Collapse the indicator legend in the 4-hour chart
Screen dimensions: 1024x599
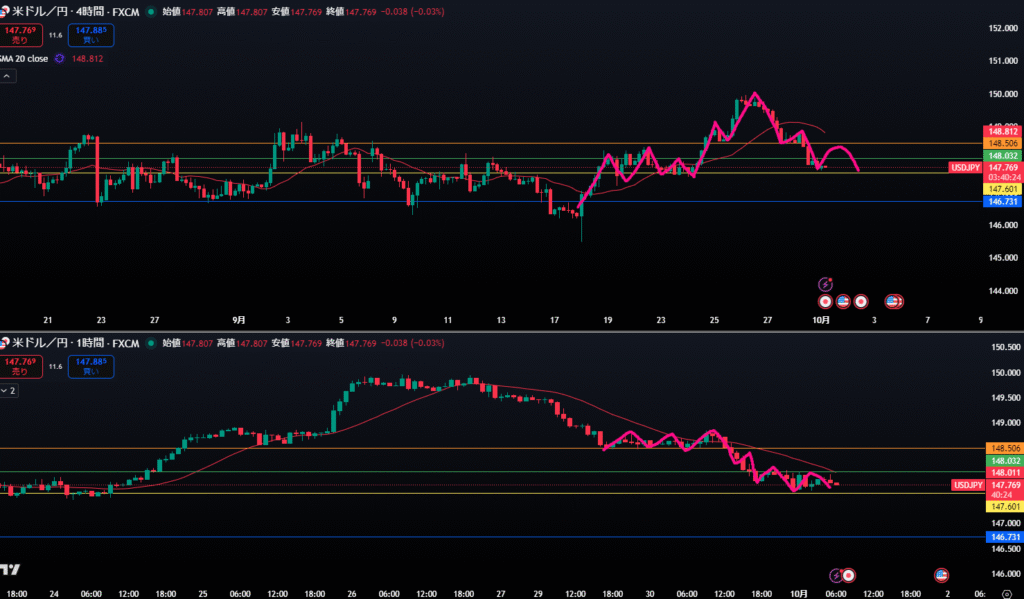pyautogui.click(x=6, y=76)
